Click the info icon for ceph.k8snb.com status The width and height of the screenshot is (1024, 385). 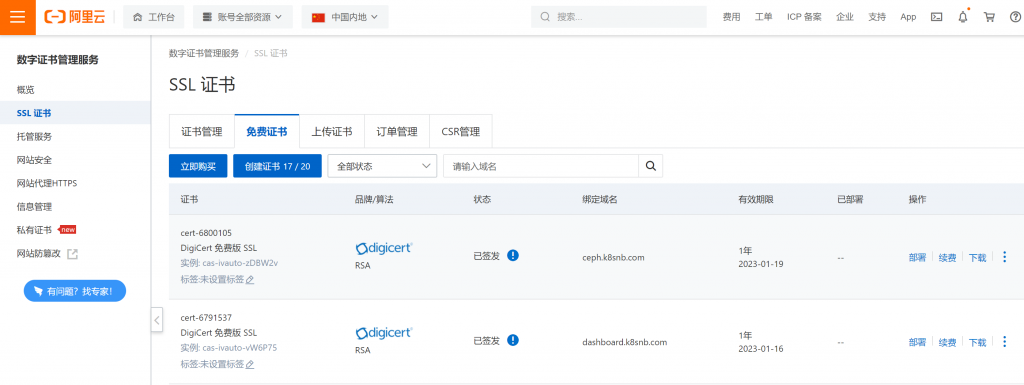tap(513, 255)
